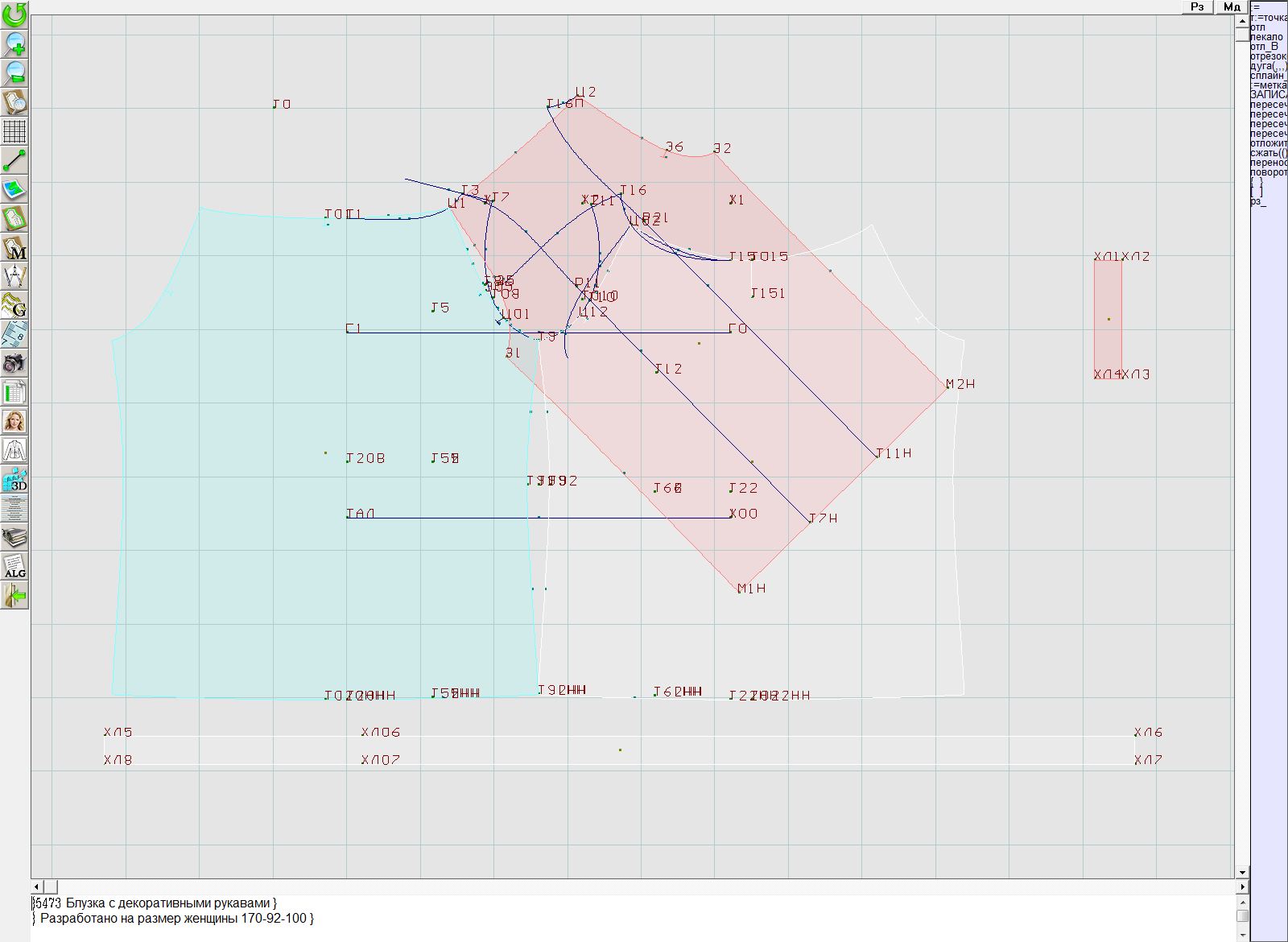Open the pattern 'M' icon

click(14, 248)
